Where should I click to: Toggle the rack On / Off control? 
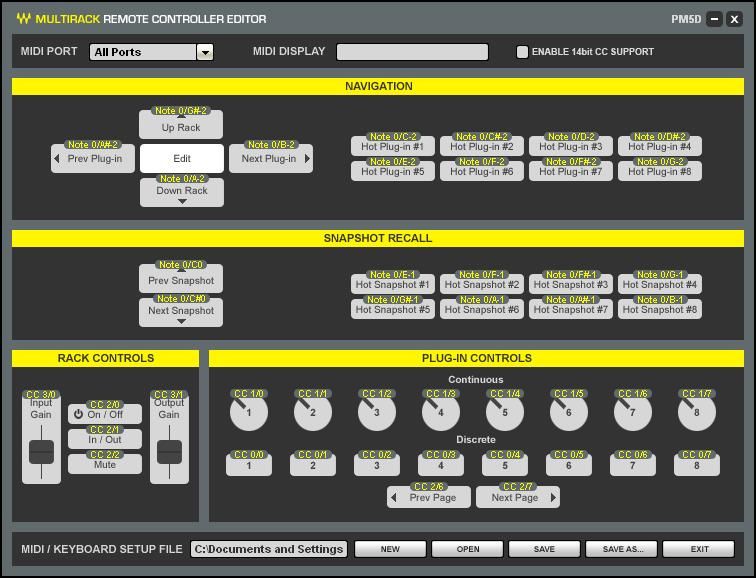tap(105, 414)
